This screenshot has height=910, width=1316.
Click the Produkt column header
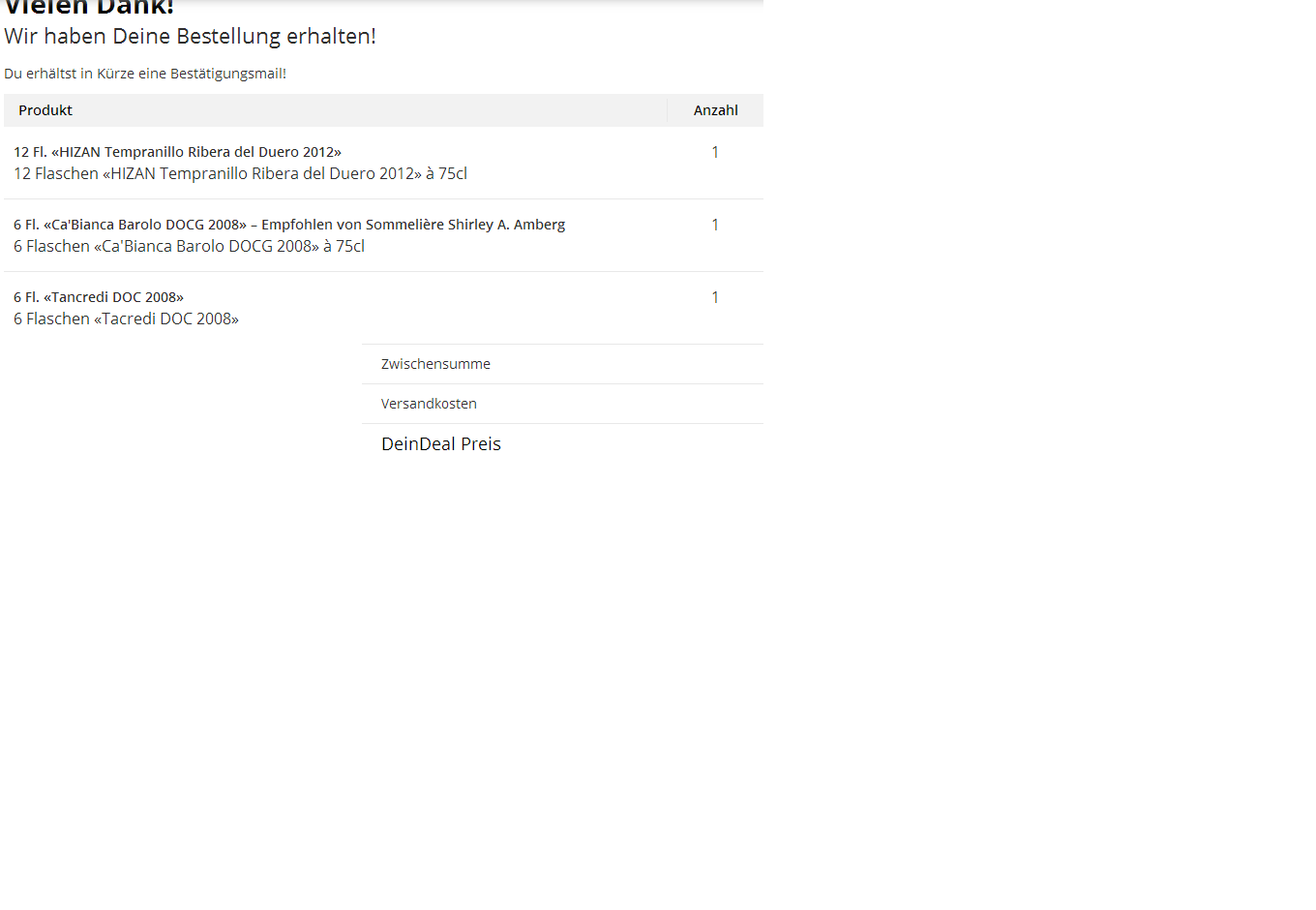45,110
